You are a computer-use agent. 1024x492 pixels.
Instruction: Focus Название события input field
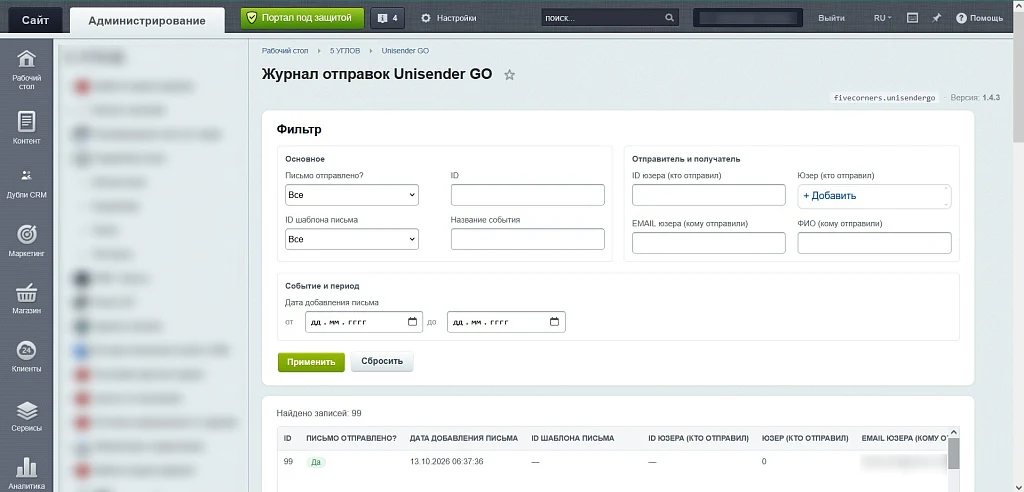click(x=528, y=239)
